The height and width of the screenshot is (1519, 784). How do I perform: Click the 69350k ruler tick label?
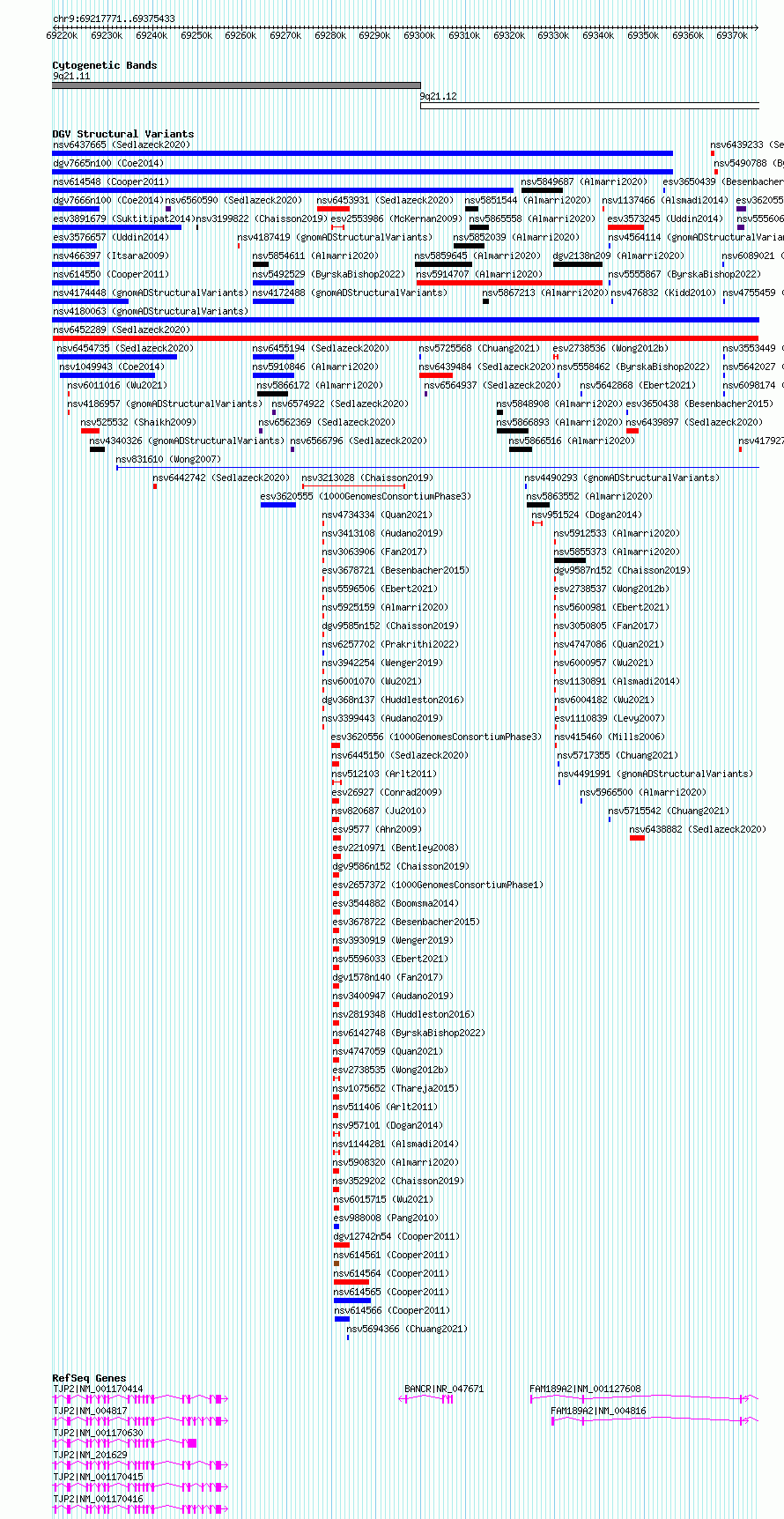pyautogui.click(x=643, y=35)
